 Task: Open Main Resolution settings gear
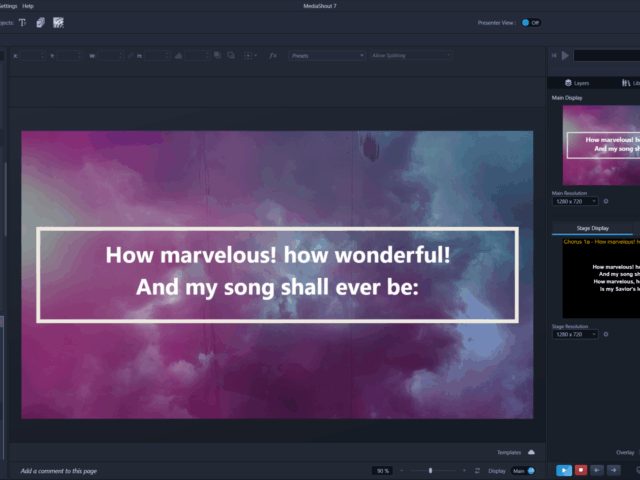coord(606,201)
